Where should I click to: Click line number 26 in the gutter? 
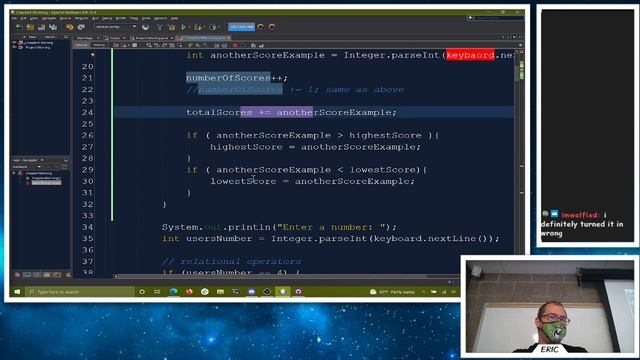coord(87,135)
